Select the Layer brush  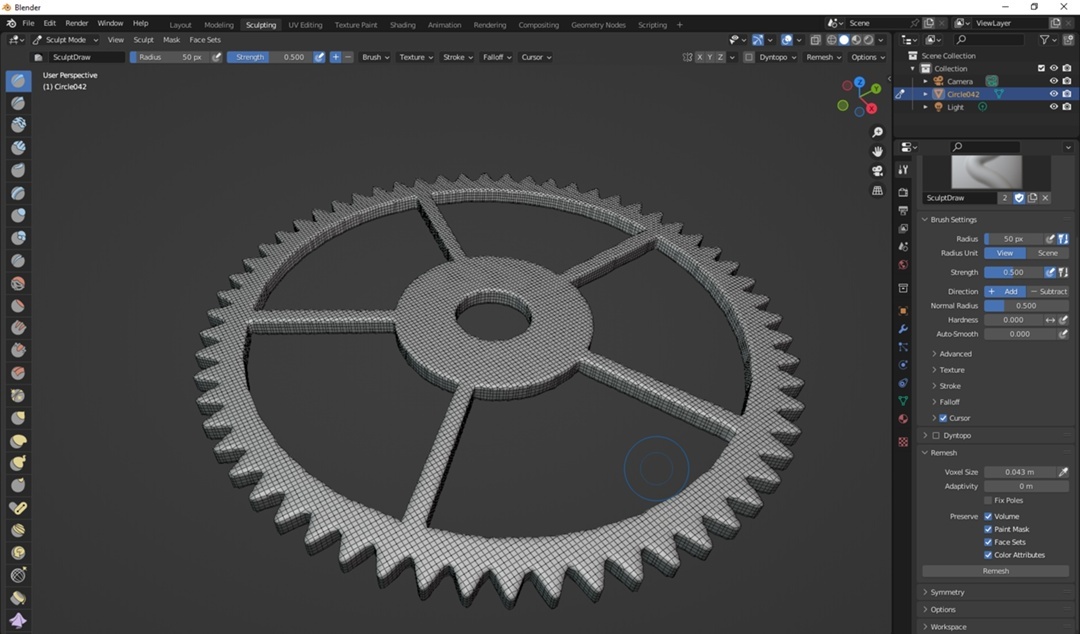click(19, 193)
